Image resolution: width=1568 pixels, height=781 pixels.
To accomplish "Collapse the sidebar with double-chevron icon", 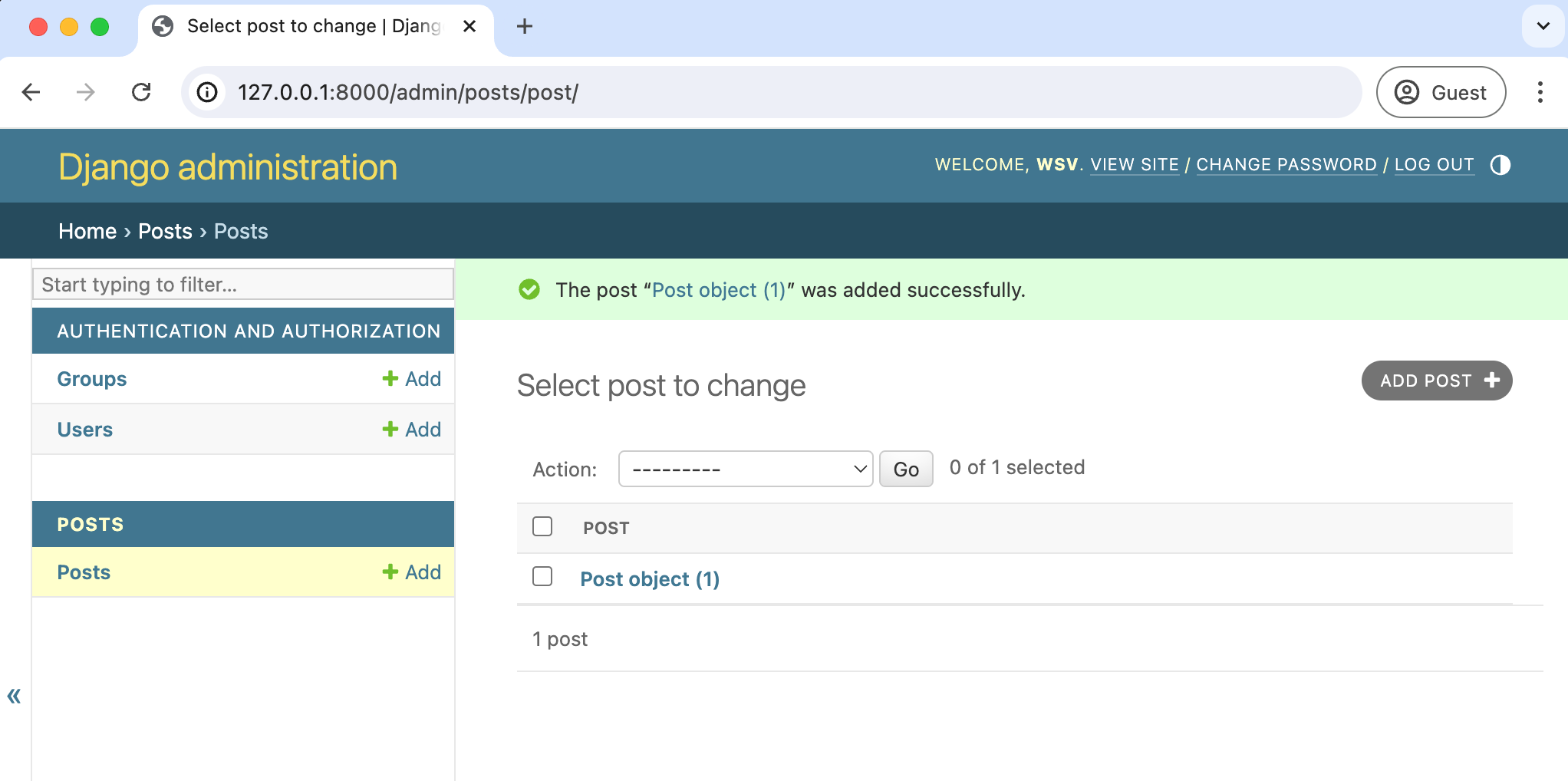I will [x=14, y=696].
